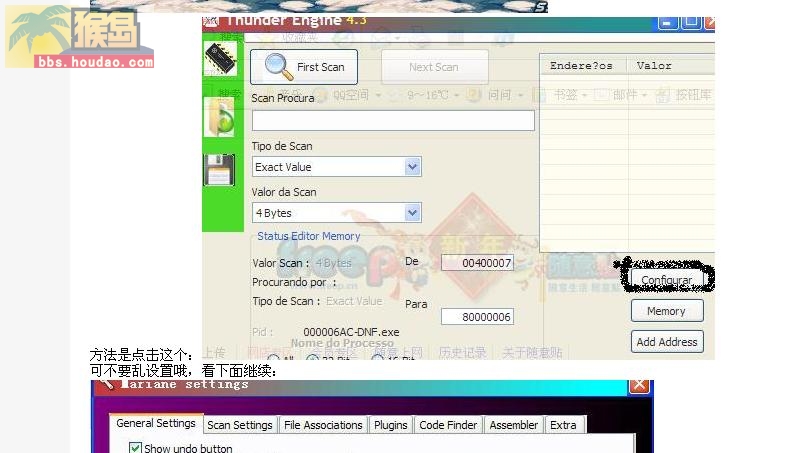Close the settings dialog window
794x453 pixels.
[x=639, y=386]
